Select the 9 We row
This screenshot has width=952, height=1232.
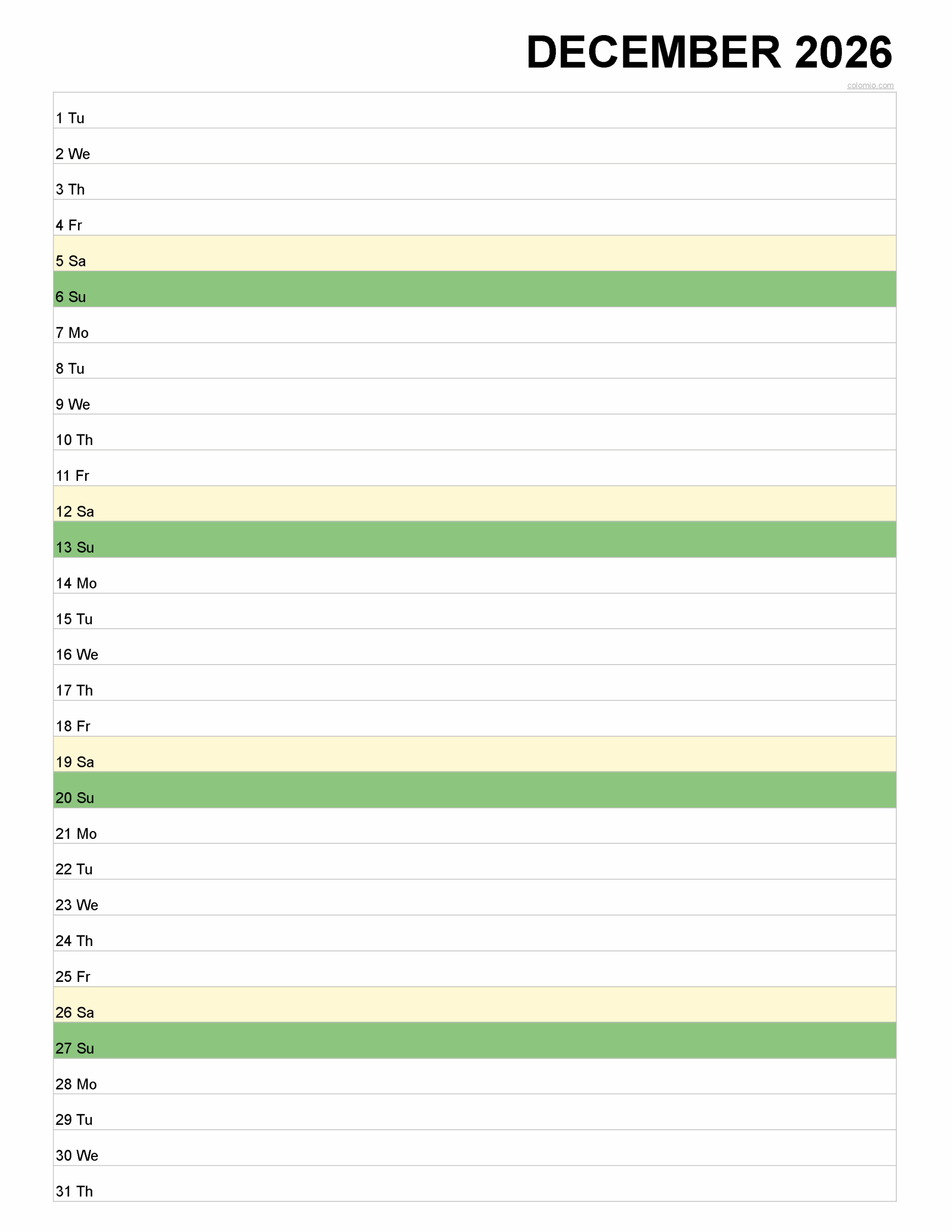475,397
